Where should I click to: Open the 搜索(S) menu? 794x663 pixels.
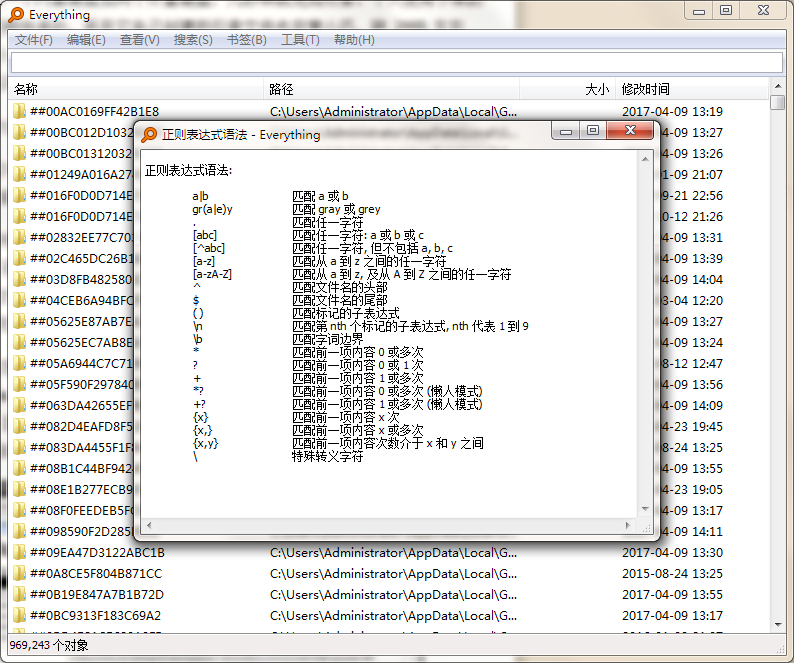coord(193,40)
